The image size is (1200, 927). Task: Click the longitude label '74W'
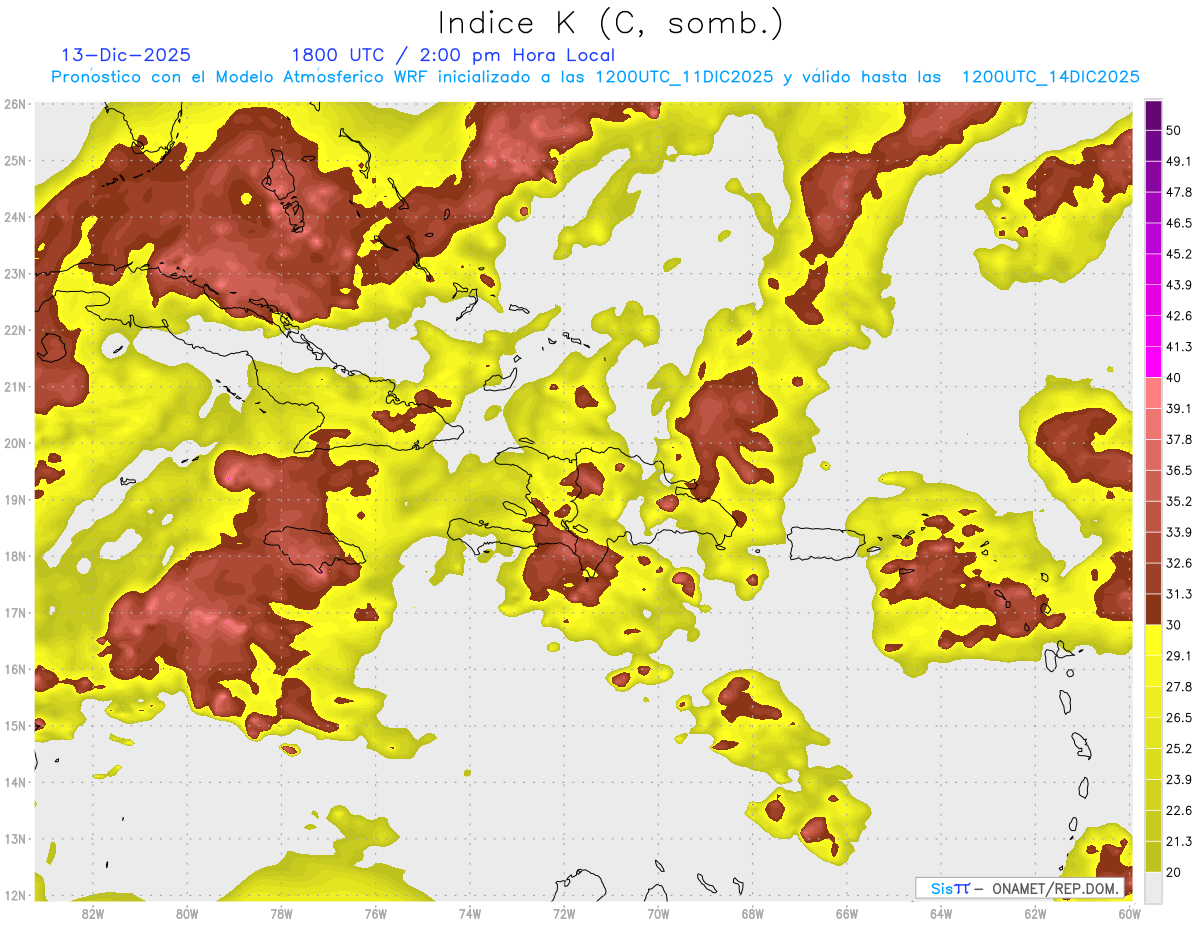pyautogui.click(x=469, y=913)
